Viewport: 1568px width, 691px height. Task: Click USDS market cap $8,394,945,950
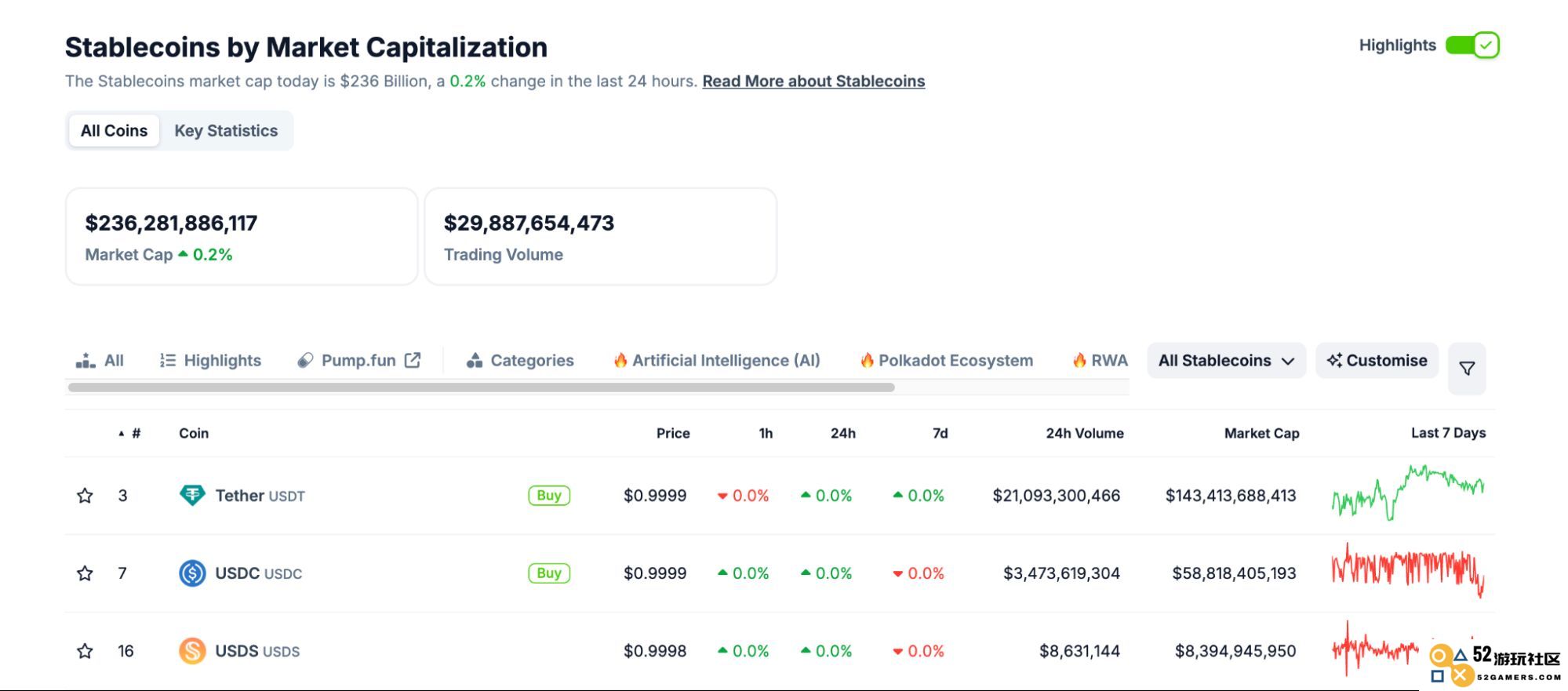pos(1235,651)
